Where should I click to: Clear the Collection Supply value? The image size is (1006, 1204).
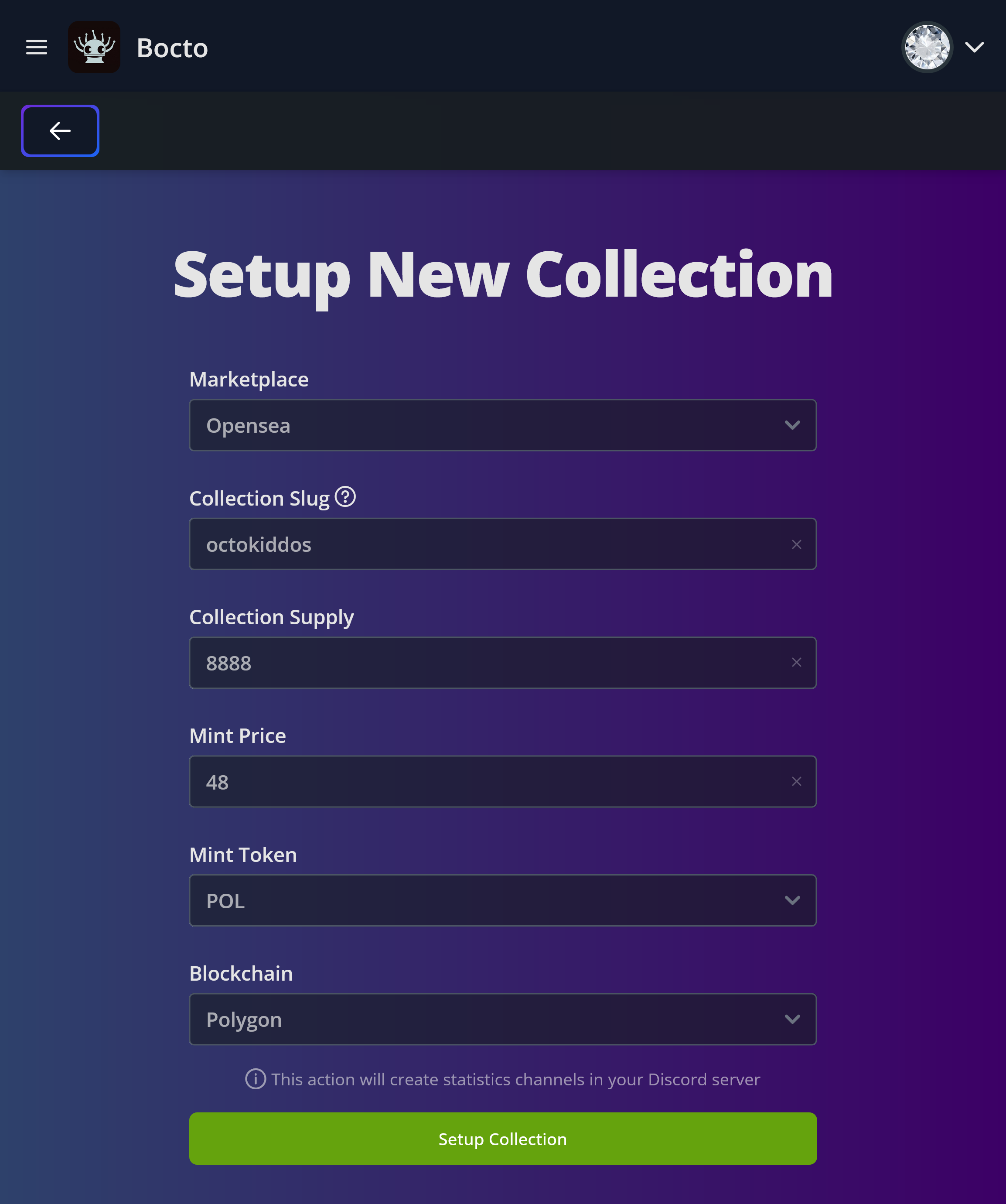pyautogui.click(x=796, y=663)
